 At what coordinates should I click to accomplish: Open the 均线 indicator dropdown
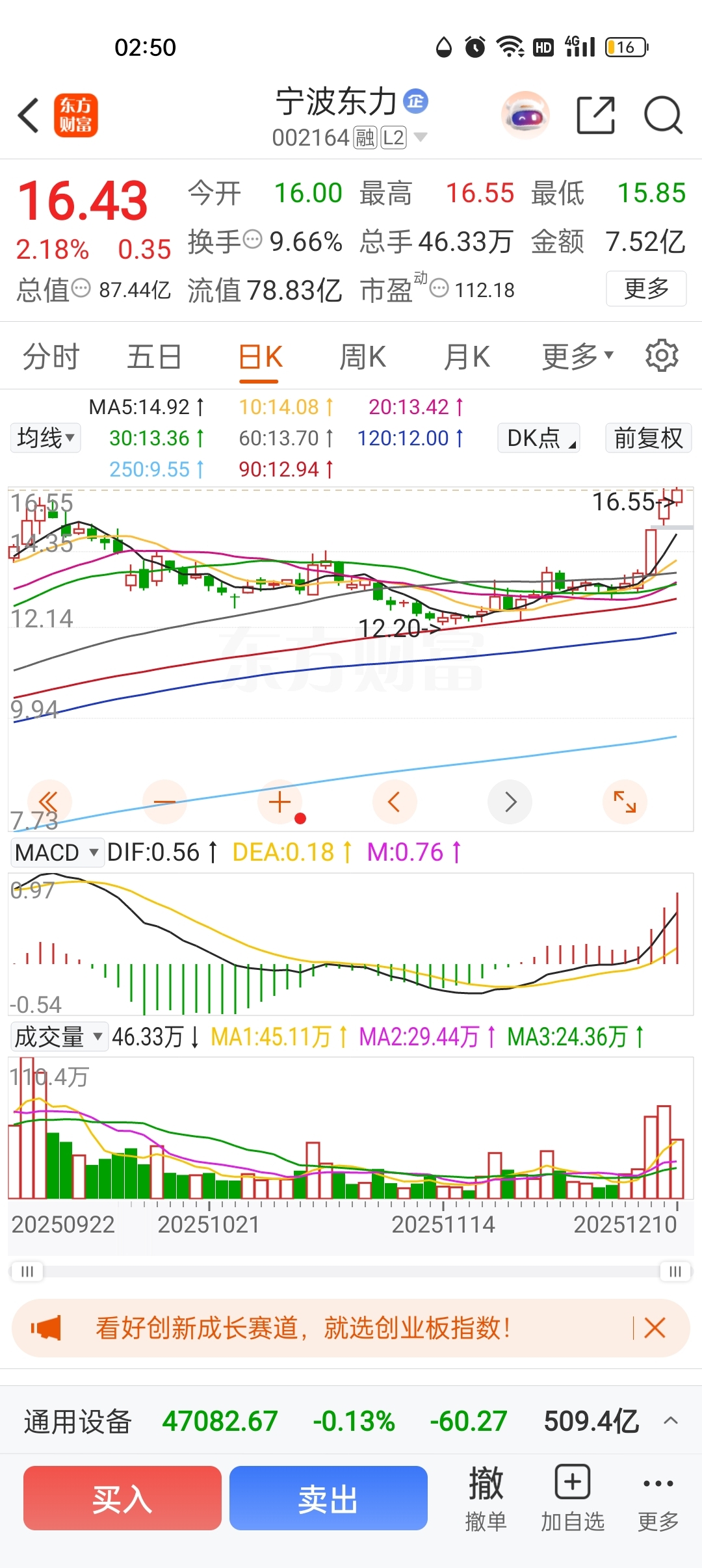pyautogui.click(x=45, y=438)
